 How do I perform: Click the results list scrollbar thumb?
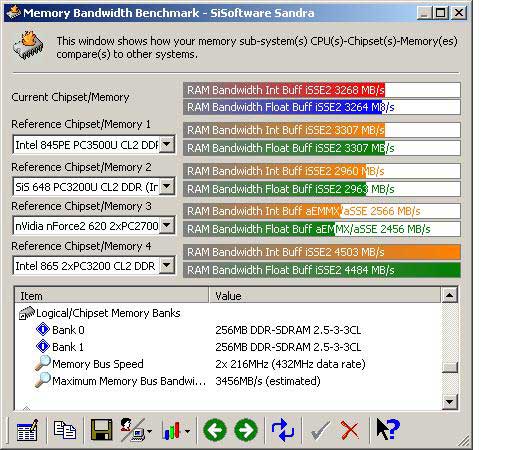click(x=449, y=367)
